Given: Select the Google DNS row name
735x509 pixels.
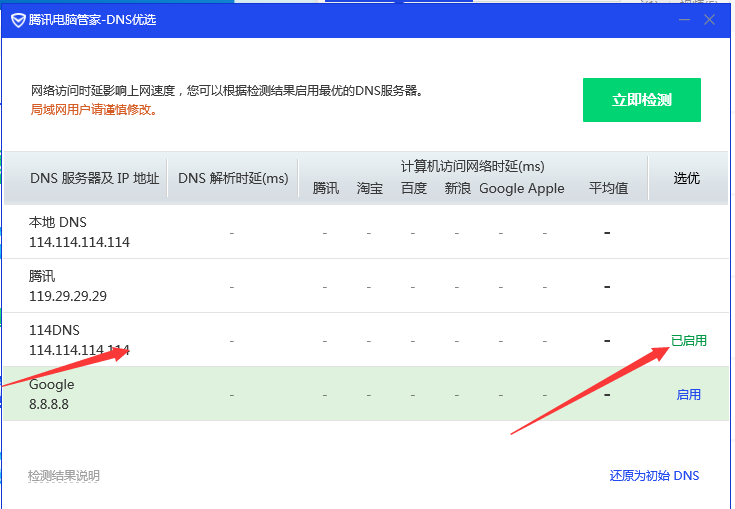Looking at the screenshot, I should point(52,385).
